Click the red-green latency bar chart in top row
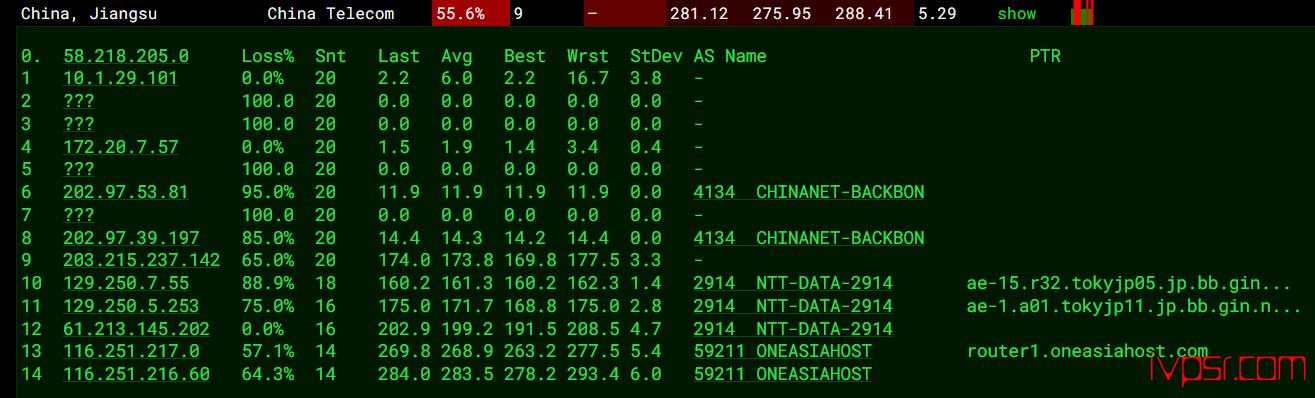Image resolution: width=1315 pixels, height=398 pixels. 1082,13
